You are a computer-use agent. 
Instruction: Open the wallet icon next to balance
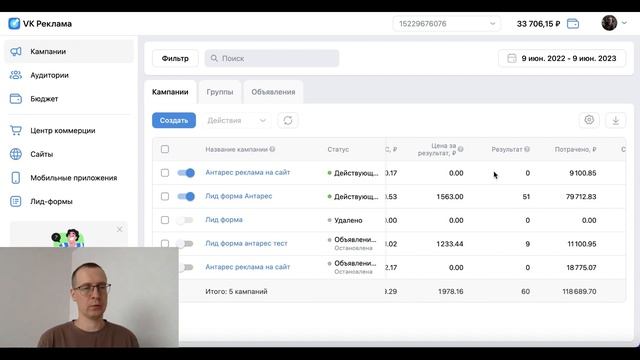point(573,24)
